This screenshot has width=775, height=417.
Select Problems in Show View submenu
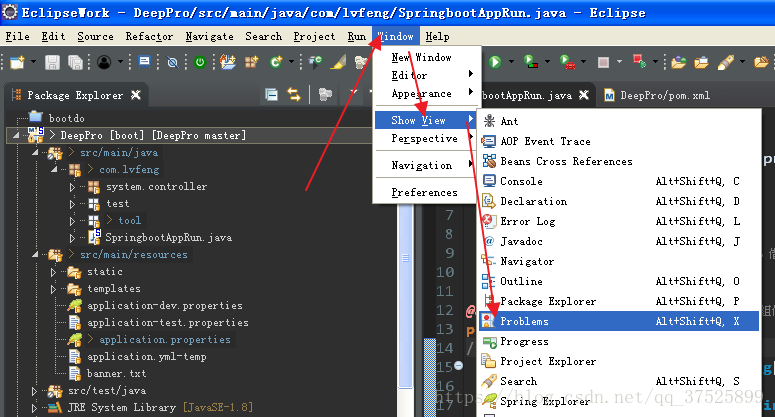click(619, 321)
